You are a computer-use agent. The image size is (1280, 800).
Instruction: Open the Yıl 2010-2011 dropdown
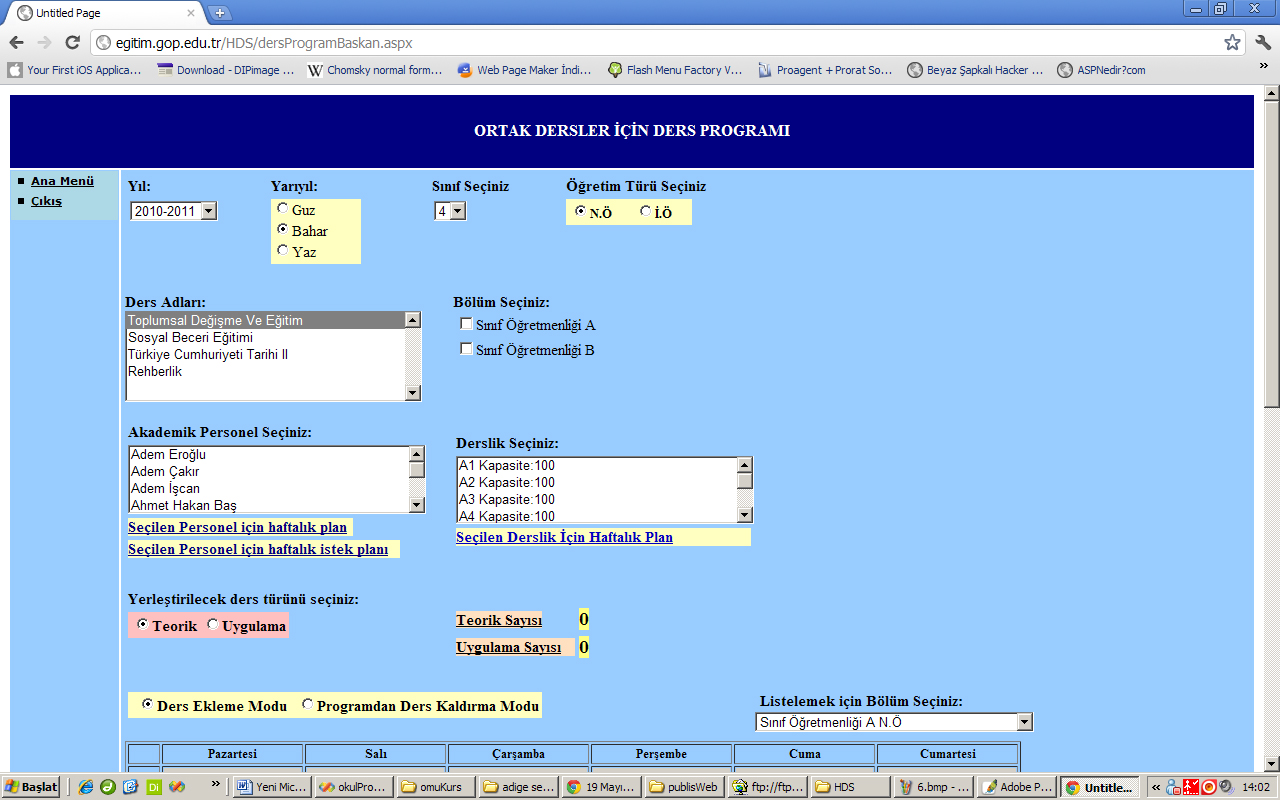(174, 211)
